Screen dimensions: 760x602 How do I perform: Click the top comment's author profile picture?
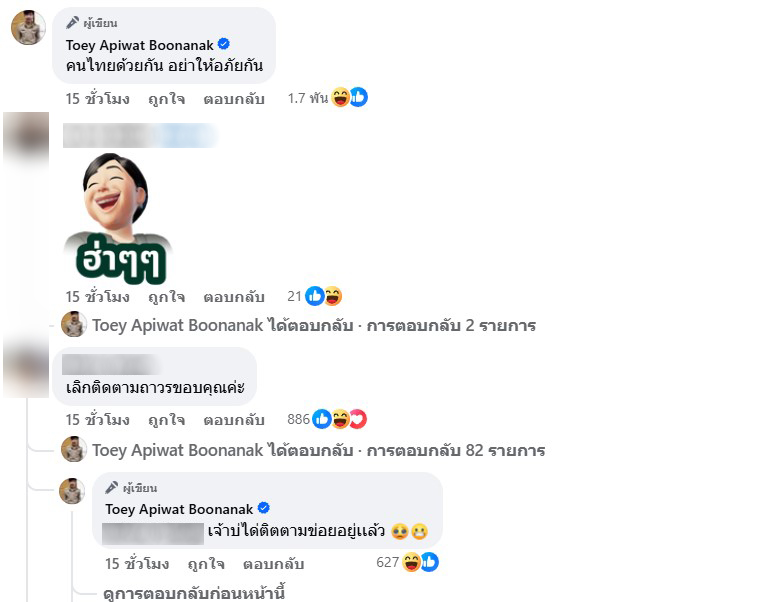click(x=28, y=28)
